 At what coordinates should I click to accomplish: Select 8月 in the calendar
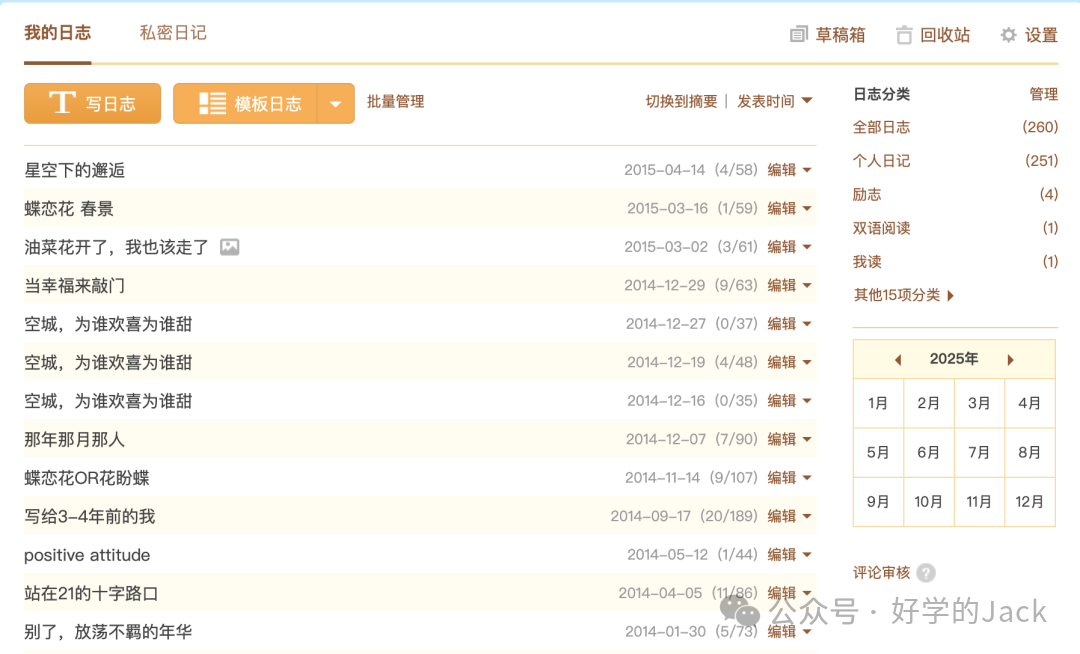(1030, 453)
